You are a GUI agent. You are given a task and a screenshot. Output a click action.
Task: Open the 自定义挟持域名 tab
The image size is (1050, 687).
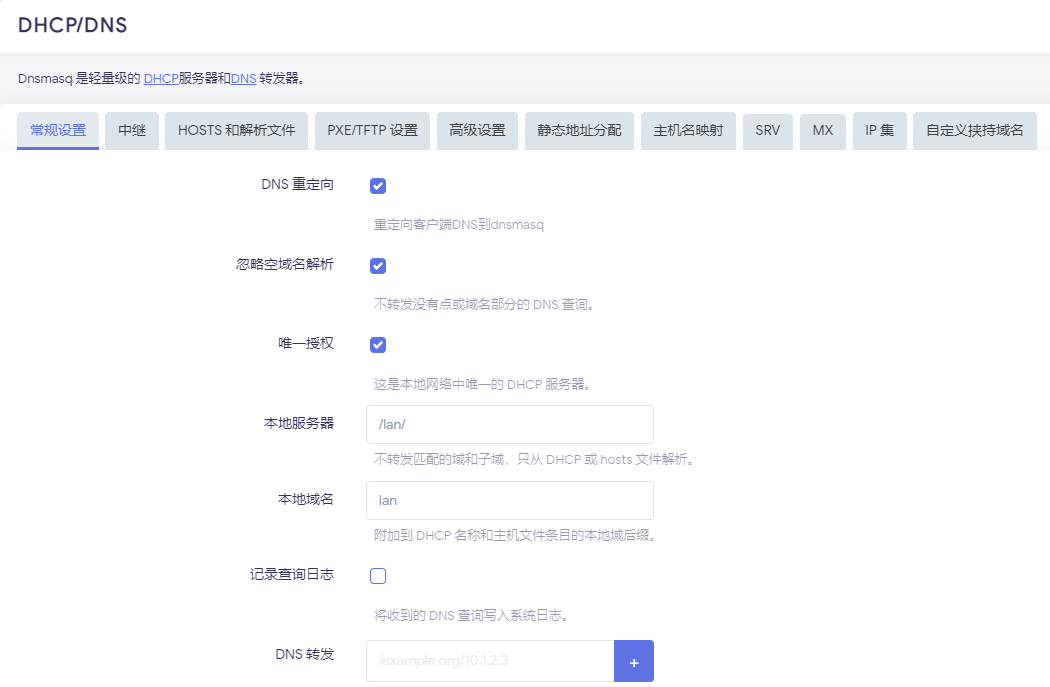click(974, 131)
